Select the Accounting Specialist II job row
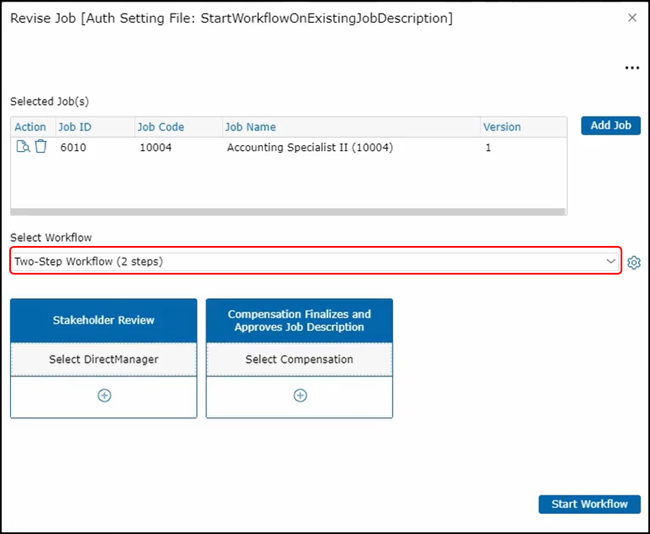 tap(309, 147)
